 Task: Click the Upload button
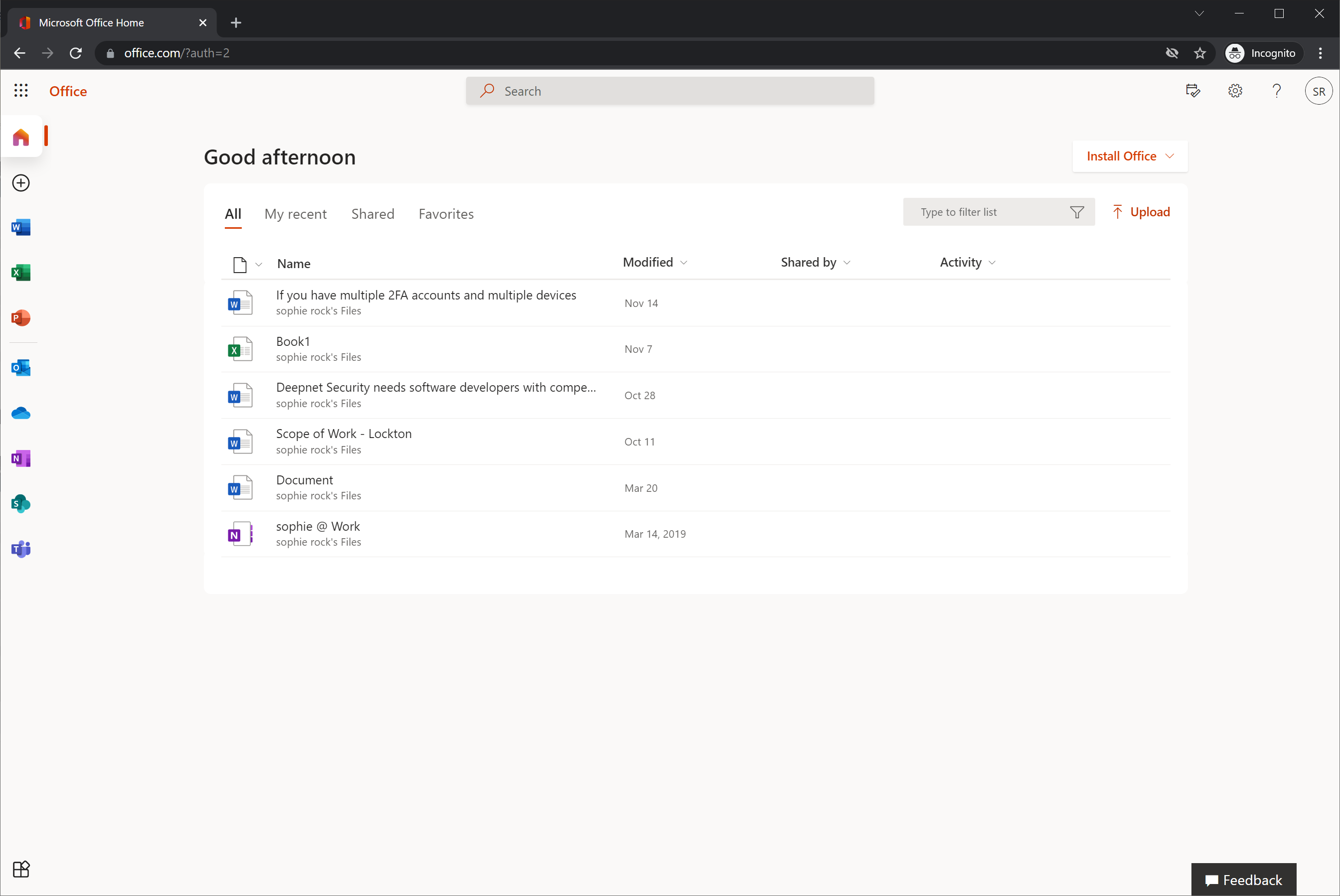pyautogui.click(x=1141, y=212)
